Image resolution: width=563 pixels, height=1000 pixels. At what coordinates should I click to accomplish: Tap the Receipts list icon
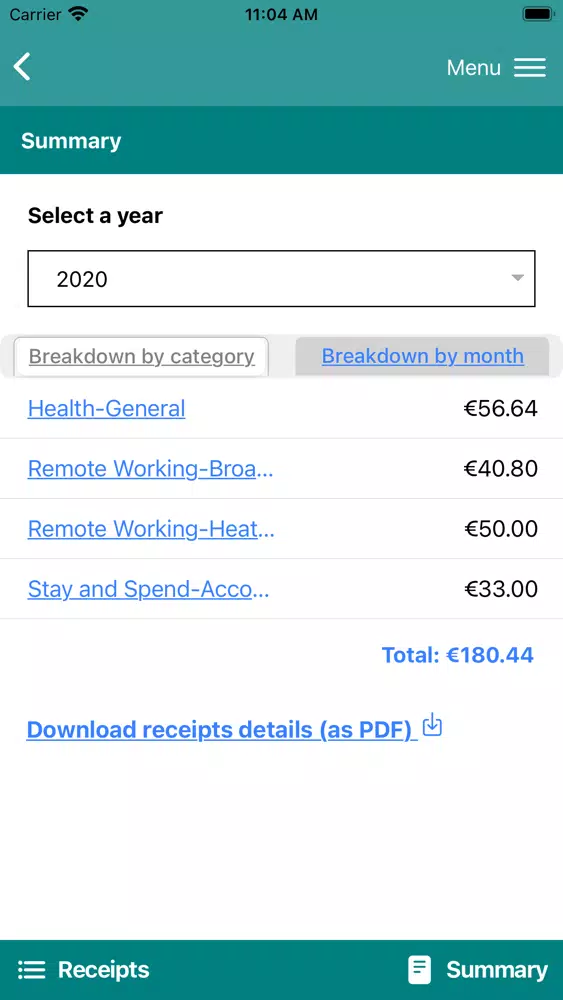[32, 970]
